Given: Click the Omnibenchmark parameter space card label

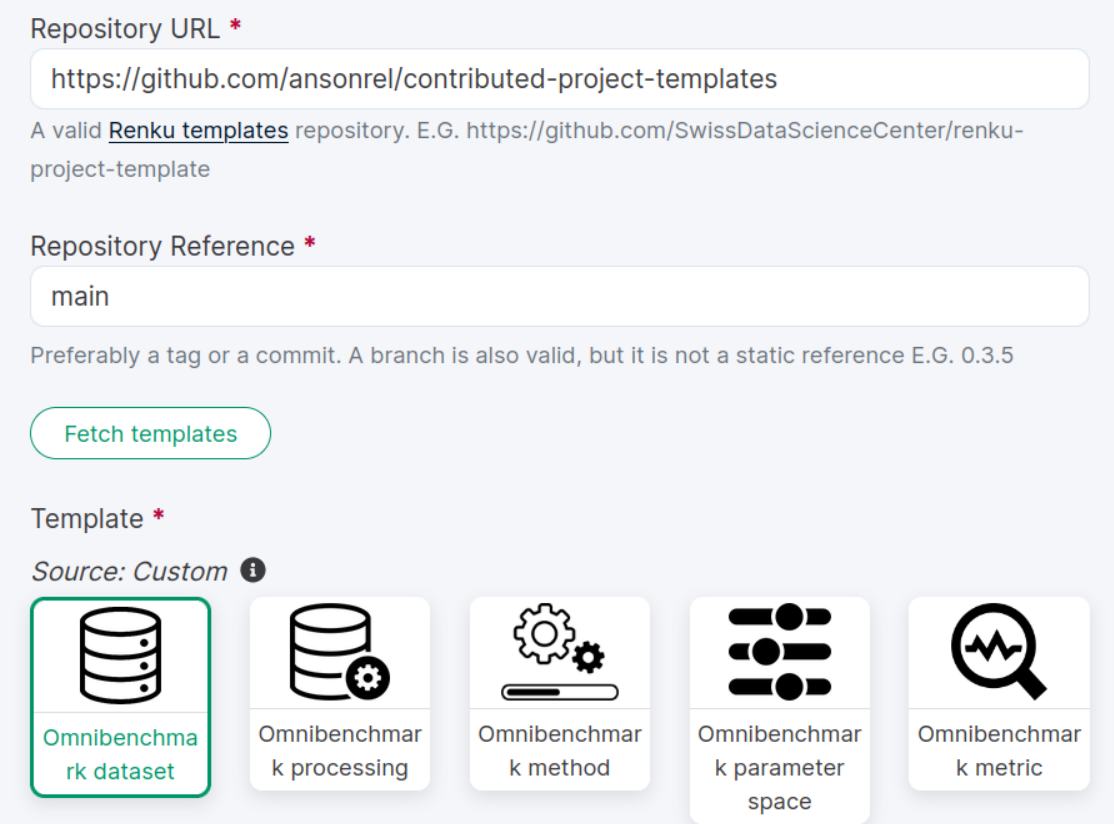Looking at the screenshot, I should point(779,767).
